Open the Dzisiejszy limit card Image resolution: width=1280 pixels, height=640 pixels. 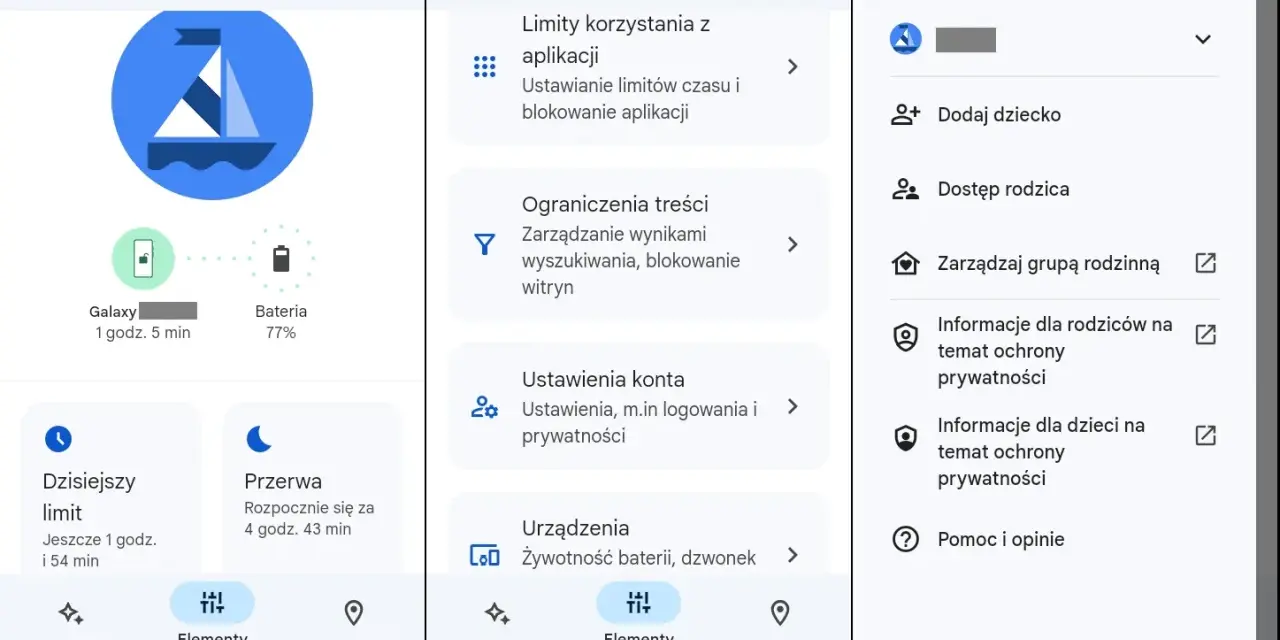(x=111, y=488)
